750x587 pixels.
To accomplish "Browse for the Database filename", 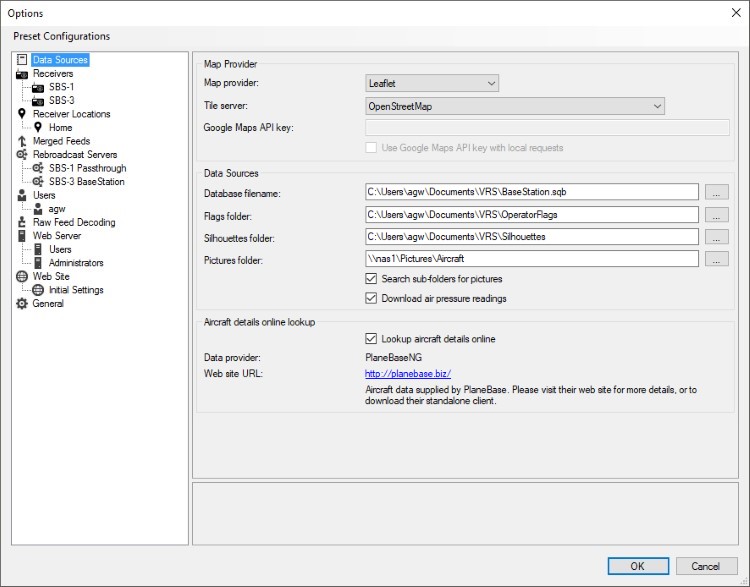I will (x=715, y=191).
